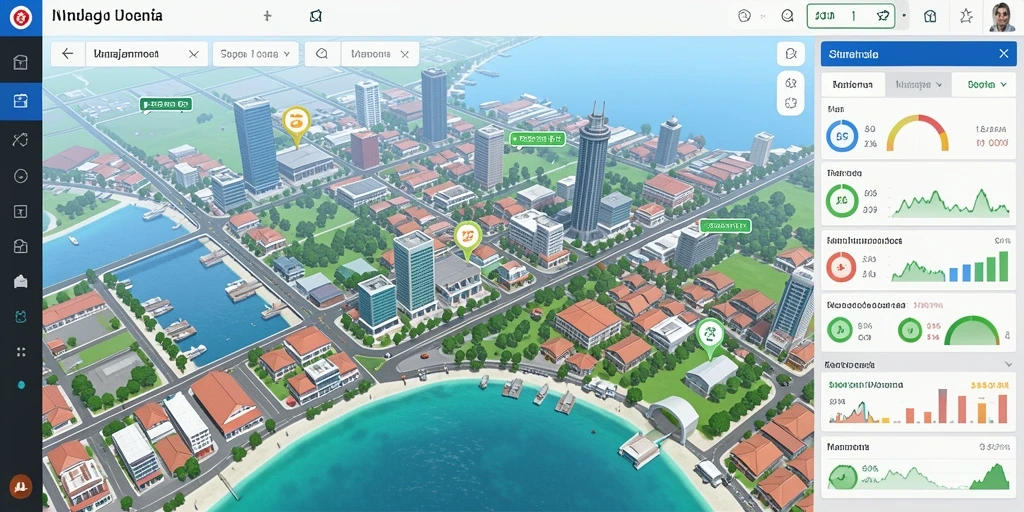
Task: Click the green half-dome gauge in fourth card
Action: (x=972, y=330)
